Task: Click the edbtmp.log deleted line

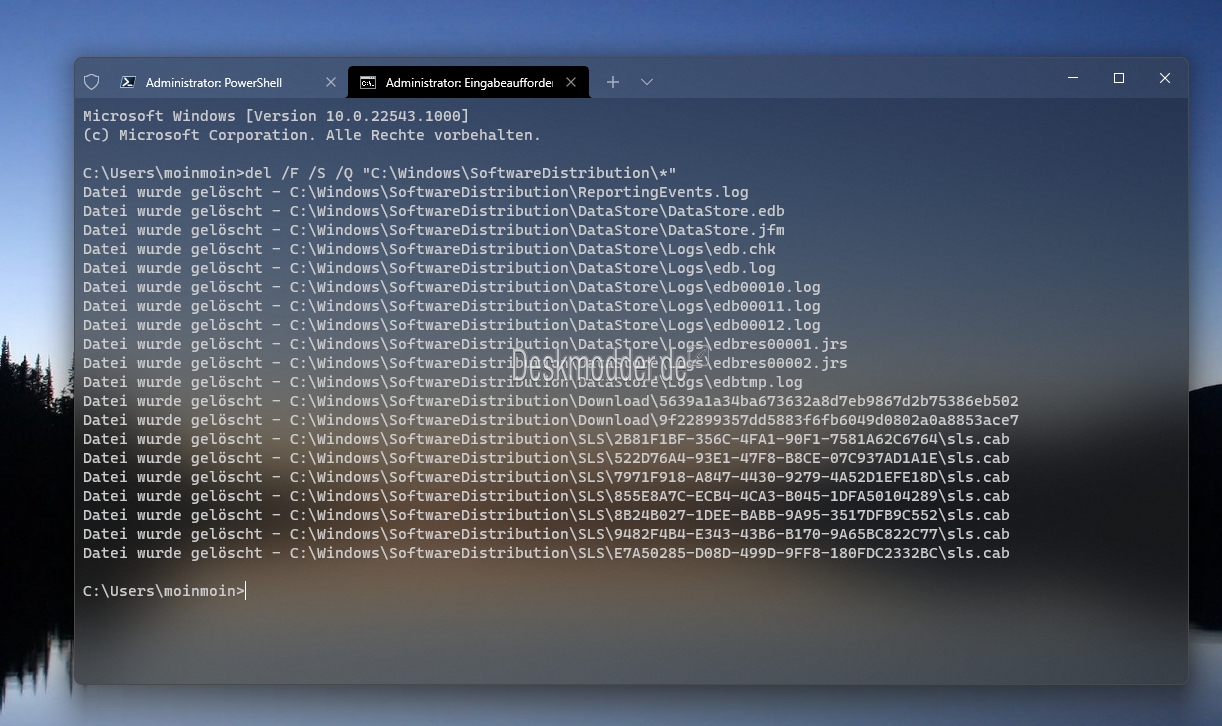Action: point(443,382)
